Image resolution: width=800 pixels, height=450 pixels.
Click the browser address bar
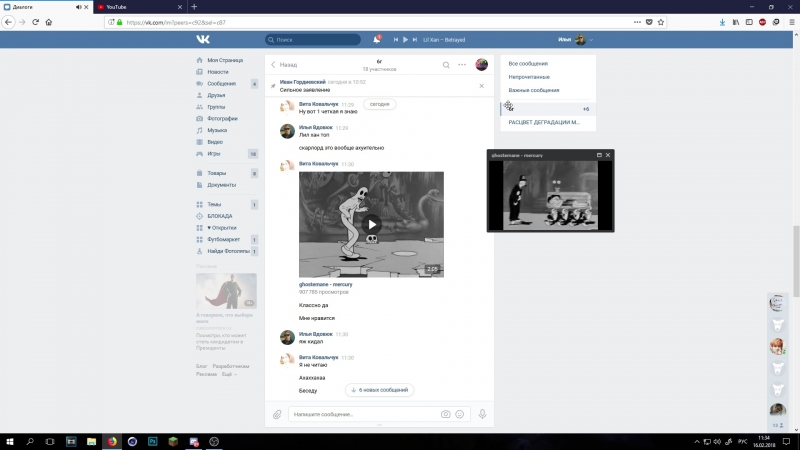(x=378, y=22)
